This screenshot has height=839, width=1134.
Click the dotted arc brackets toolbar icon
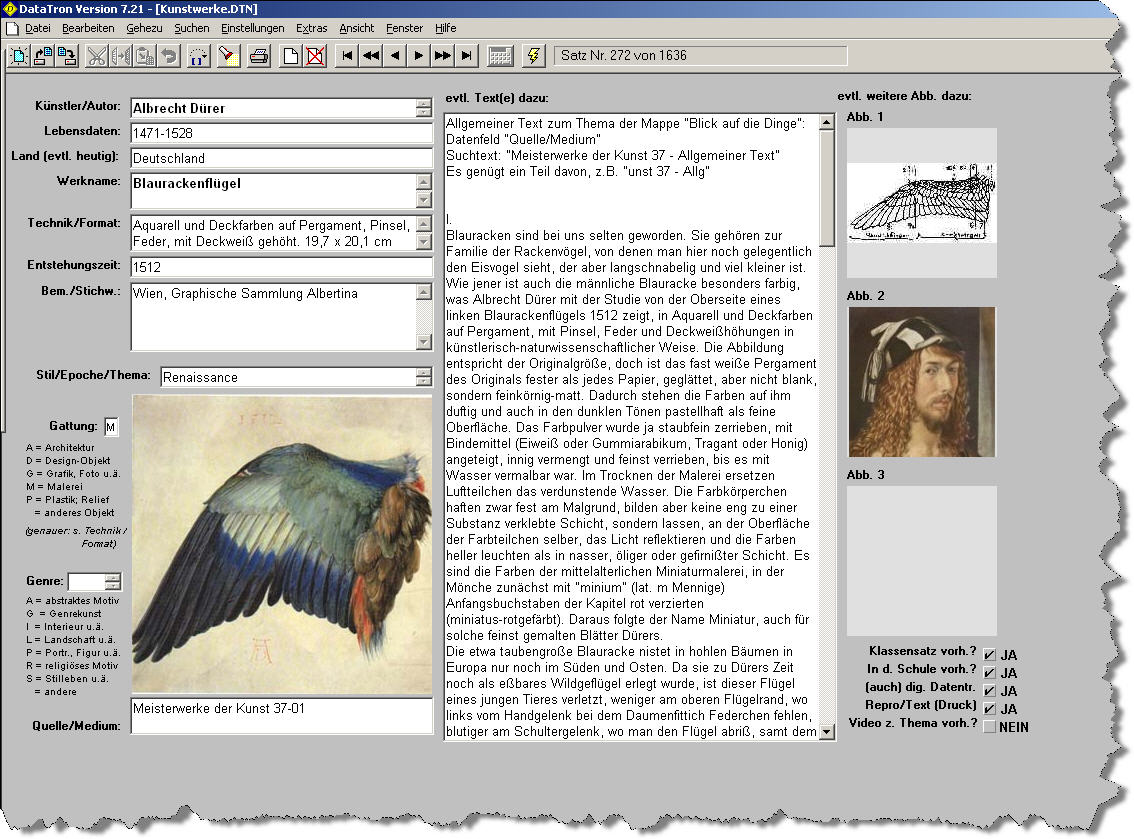tap(198, 56)
